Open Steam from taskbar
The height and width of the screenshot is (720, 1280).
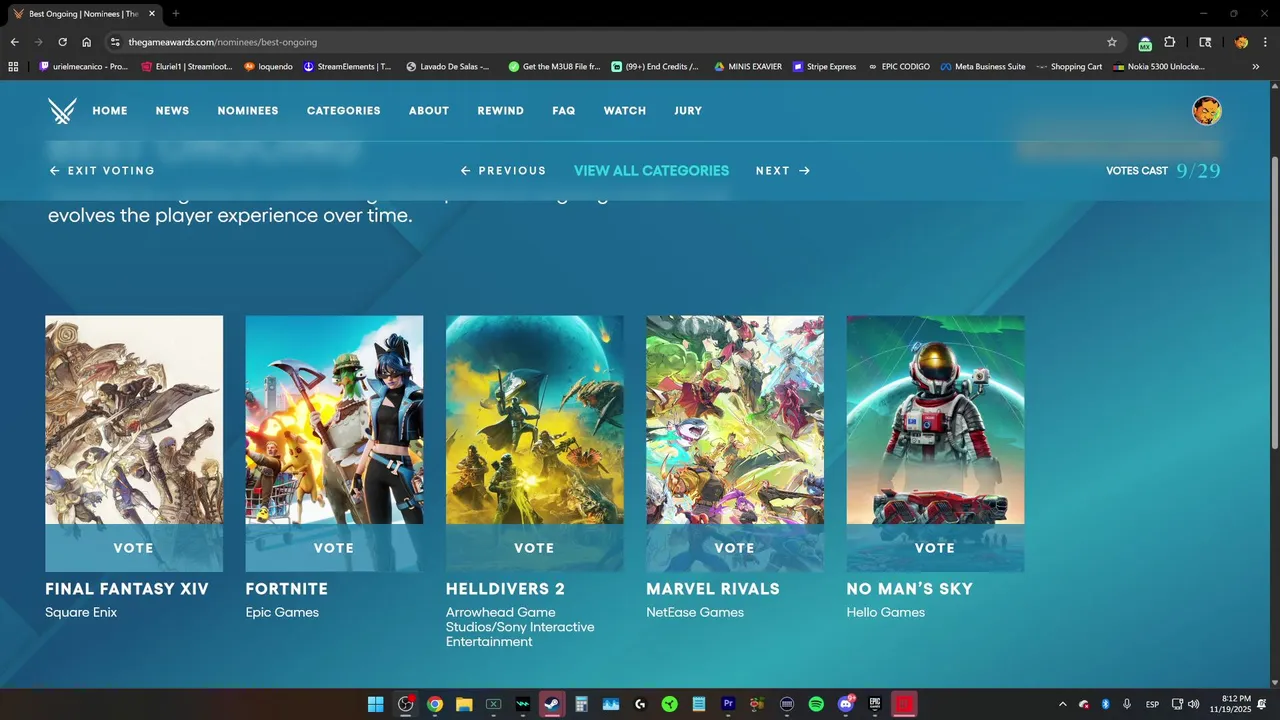pyautogui.click(x=552, y=704)
